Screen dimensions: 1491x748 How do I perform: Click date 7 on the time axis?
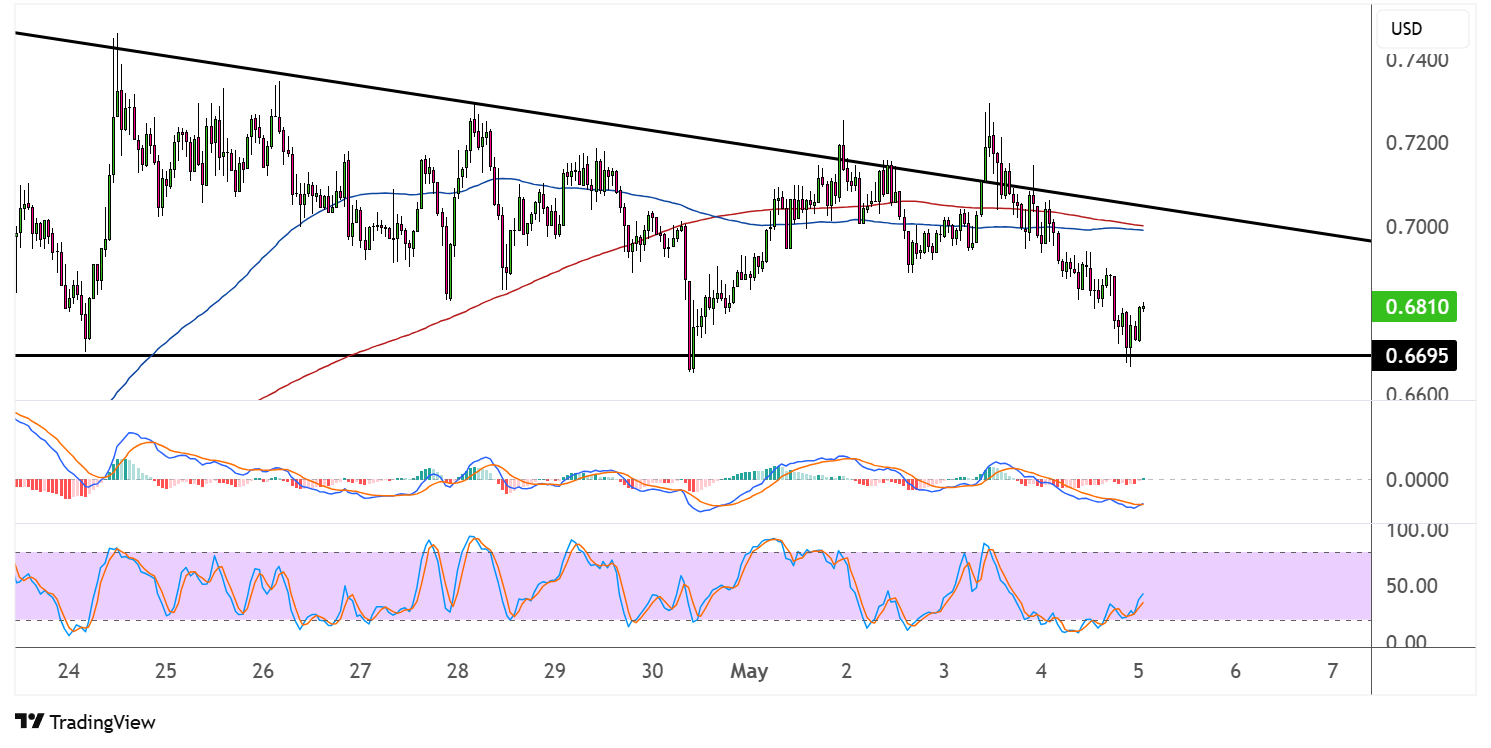click(1332, 672)
